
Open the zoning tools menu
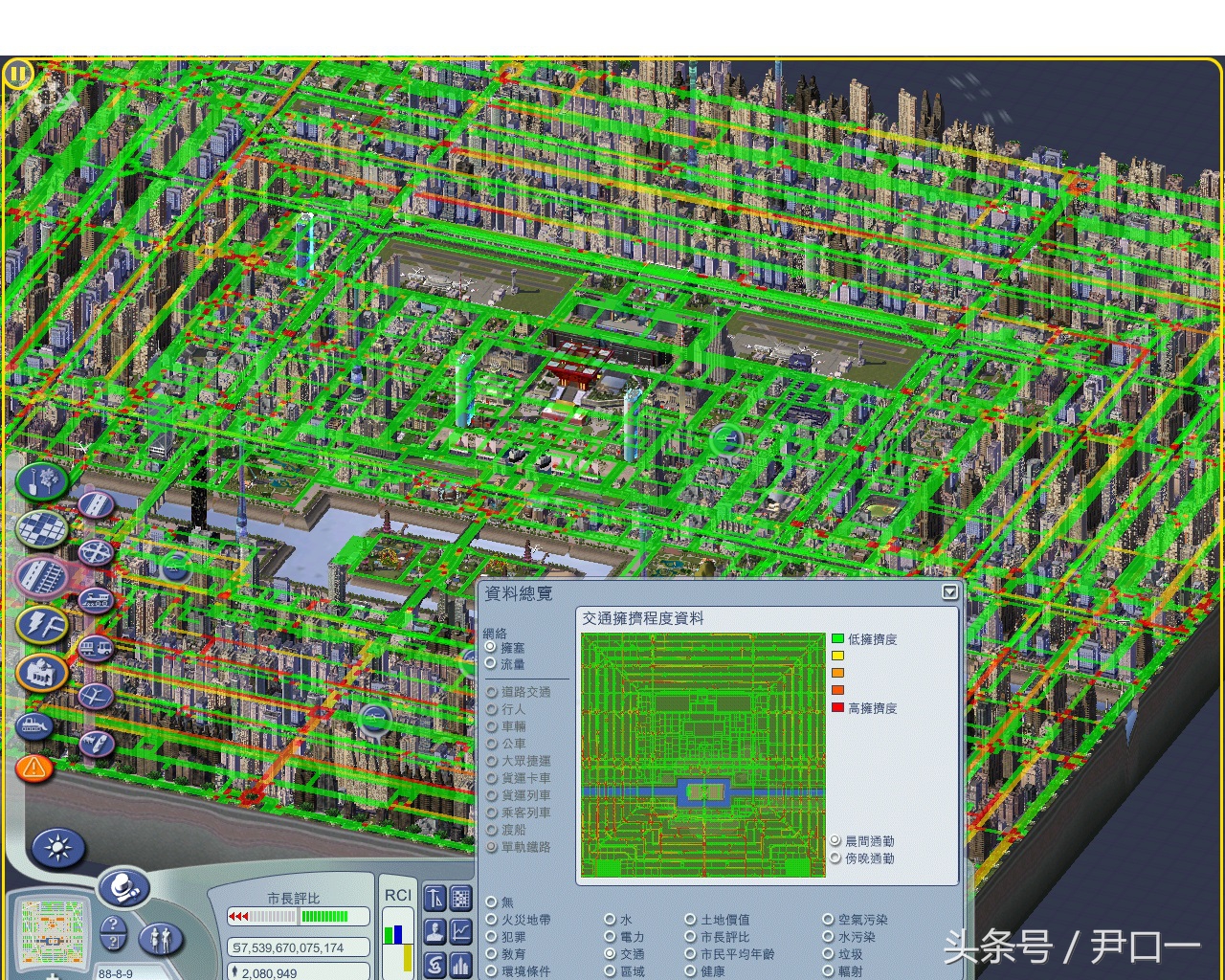click(42, 527)
